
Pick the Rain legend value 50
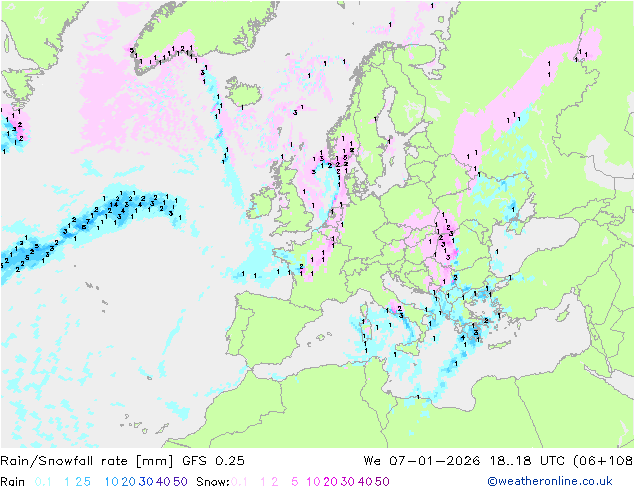point(180,482)
